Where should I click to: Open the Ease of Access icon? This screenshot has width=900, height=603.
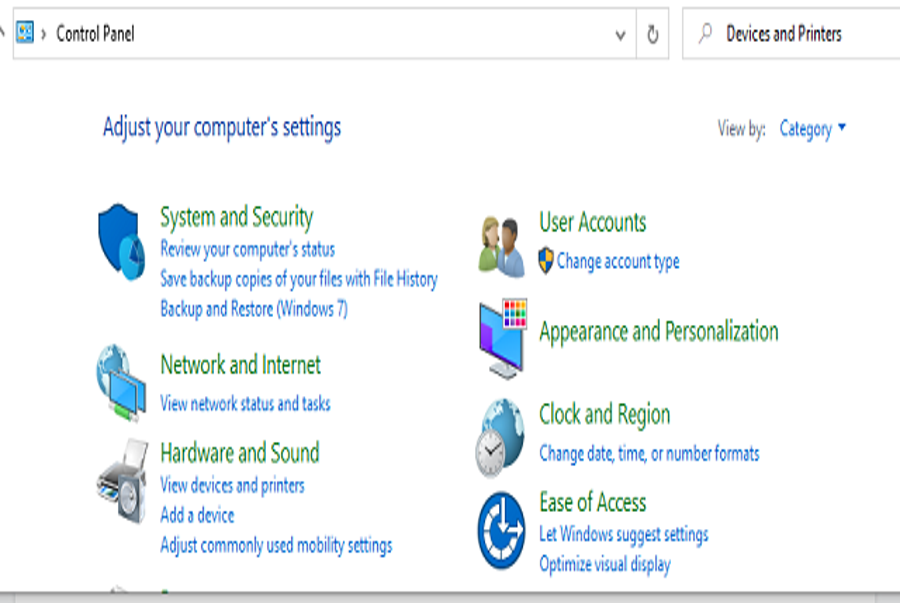pyautogui.click(x=501, y=530)
